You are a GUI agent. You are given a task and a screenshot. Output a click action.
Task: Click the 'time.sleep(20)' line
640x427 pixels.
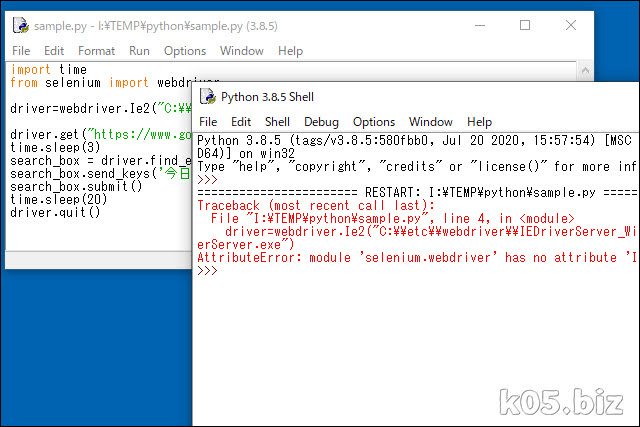coord(58,200)
